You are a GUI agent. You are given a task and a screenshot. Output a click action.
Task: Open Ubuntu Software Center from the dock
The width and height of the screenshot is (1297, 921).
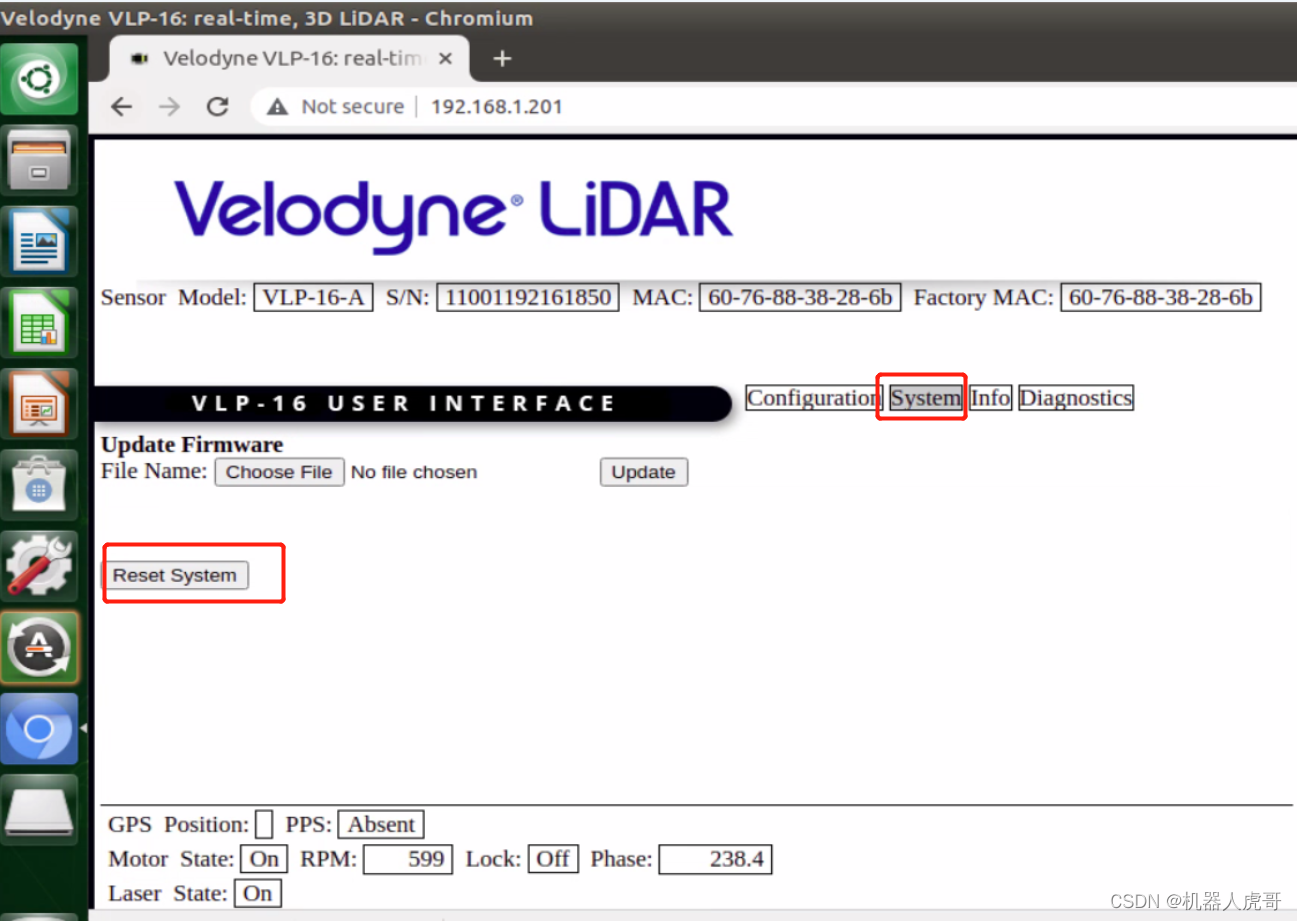pyautogui.click(x=39, y=485)
